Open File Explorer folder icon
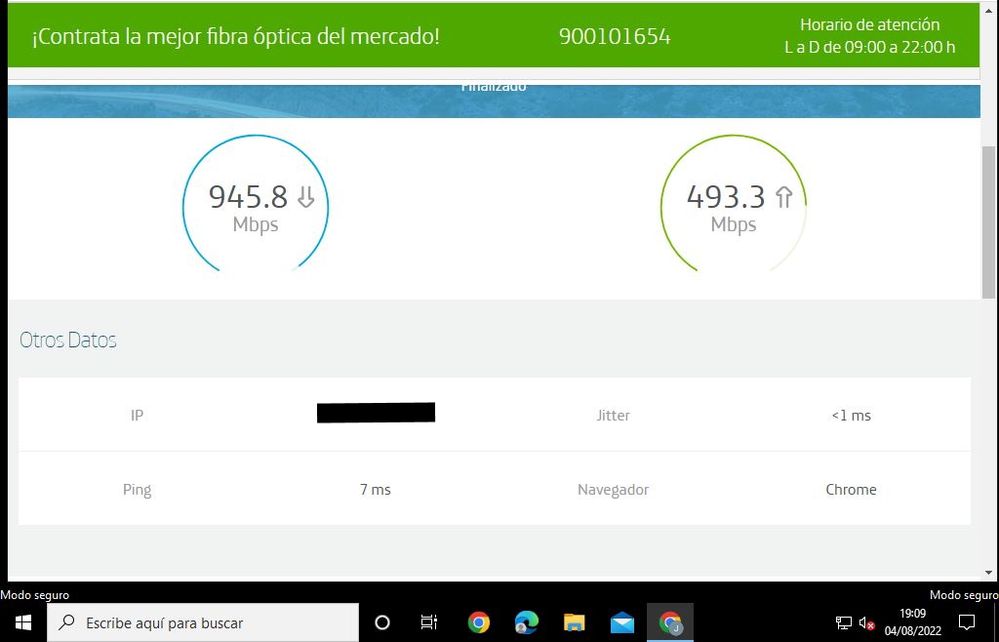The width and height of the screenshot is (999, 642). (x=574, y=622)
